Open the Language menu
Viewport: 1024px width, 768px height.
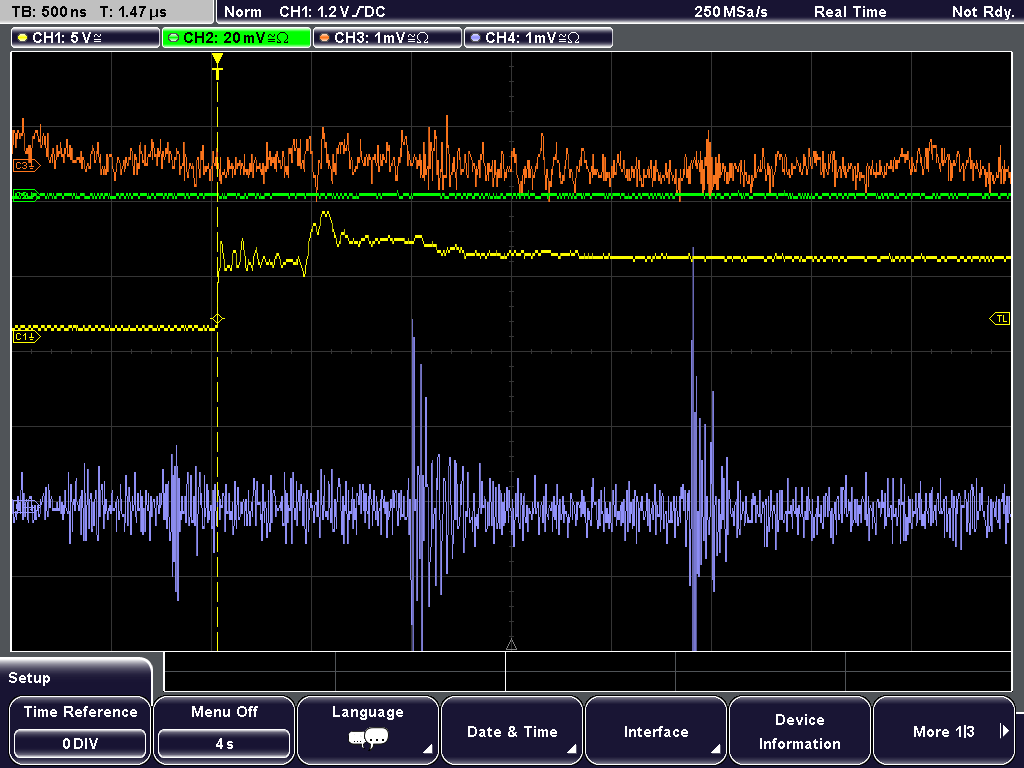click(368, 729)
